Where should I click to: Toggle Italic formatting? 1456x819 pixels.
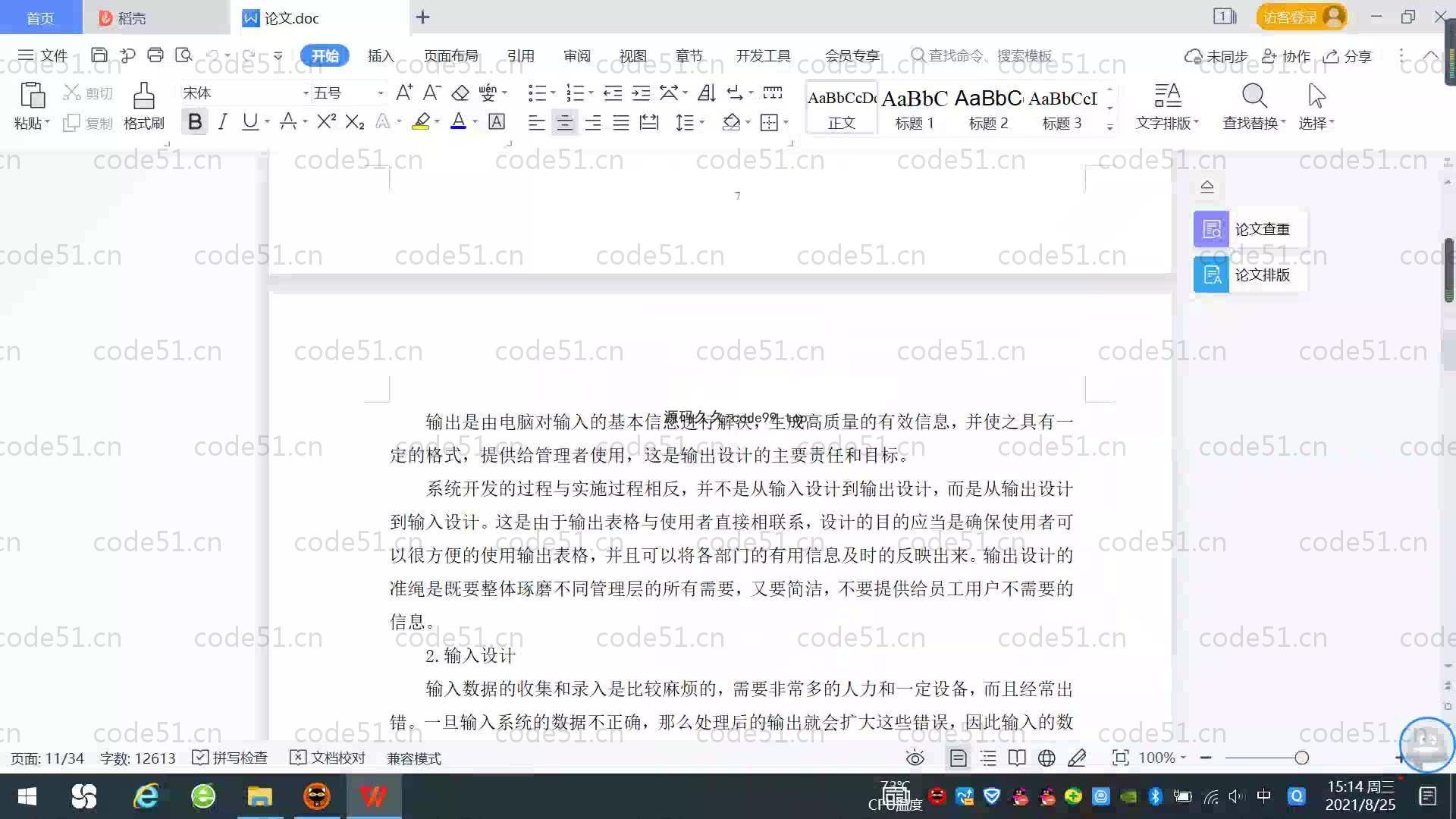[222, 121]
